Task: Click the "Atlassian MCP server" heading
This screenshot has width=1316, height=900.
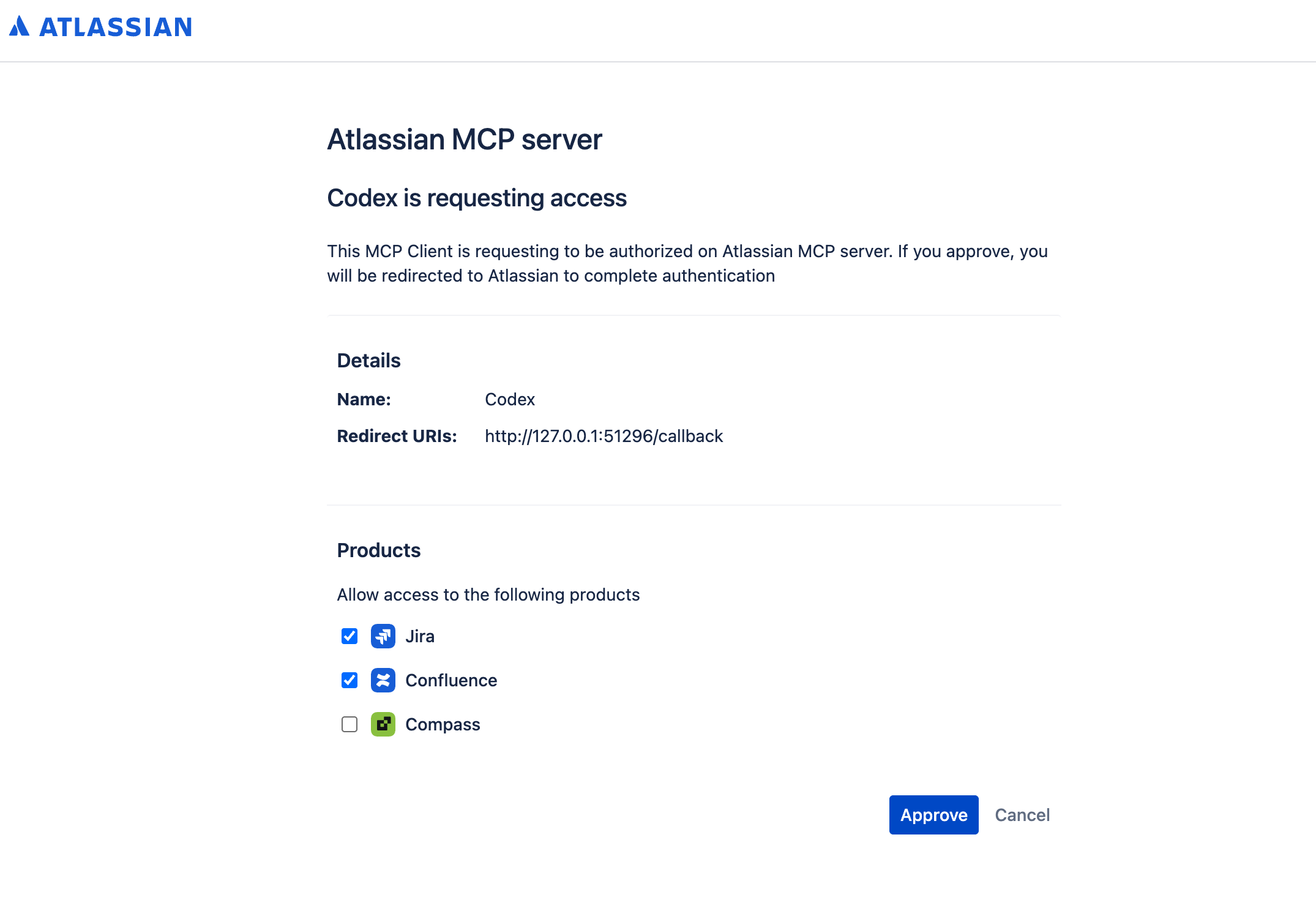Action: pos(465,140)
